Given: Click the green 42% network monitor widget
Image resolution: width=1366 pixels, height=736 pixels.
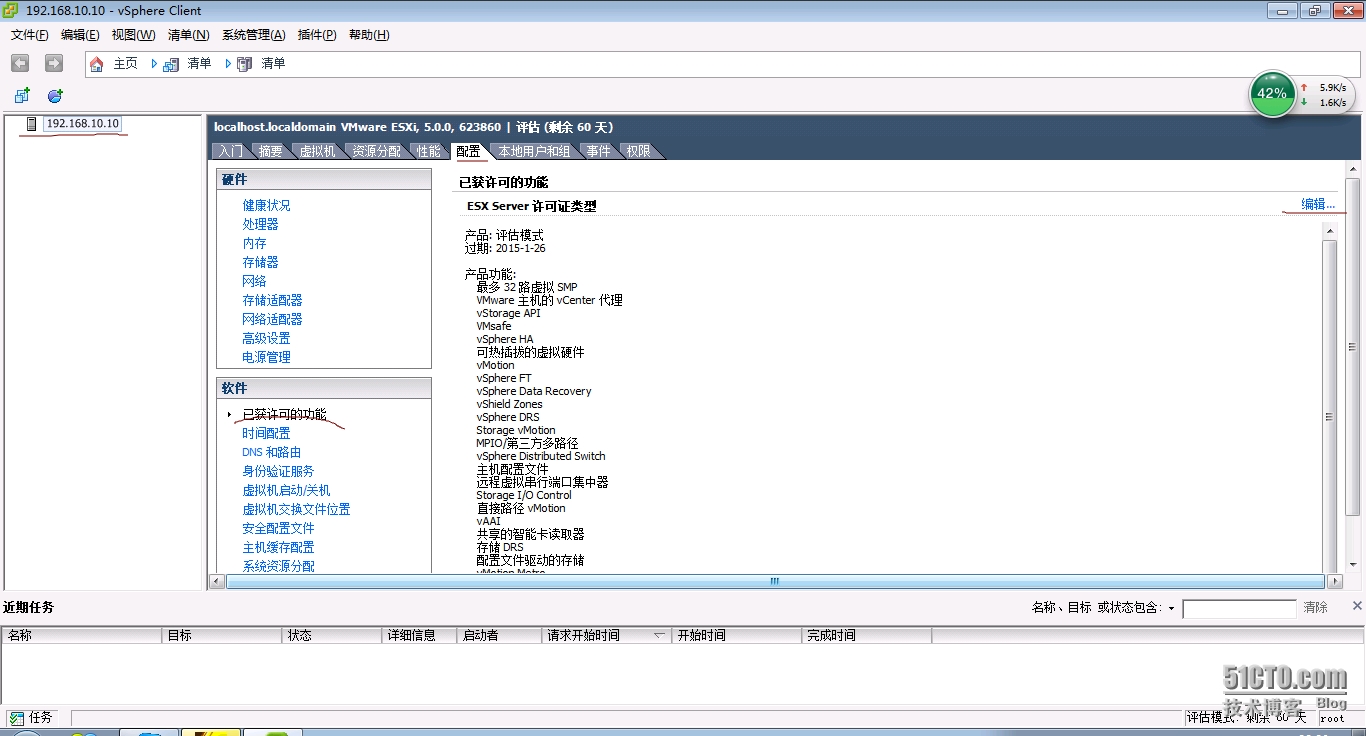Looking at the screenshot, I should (1272, 94).
